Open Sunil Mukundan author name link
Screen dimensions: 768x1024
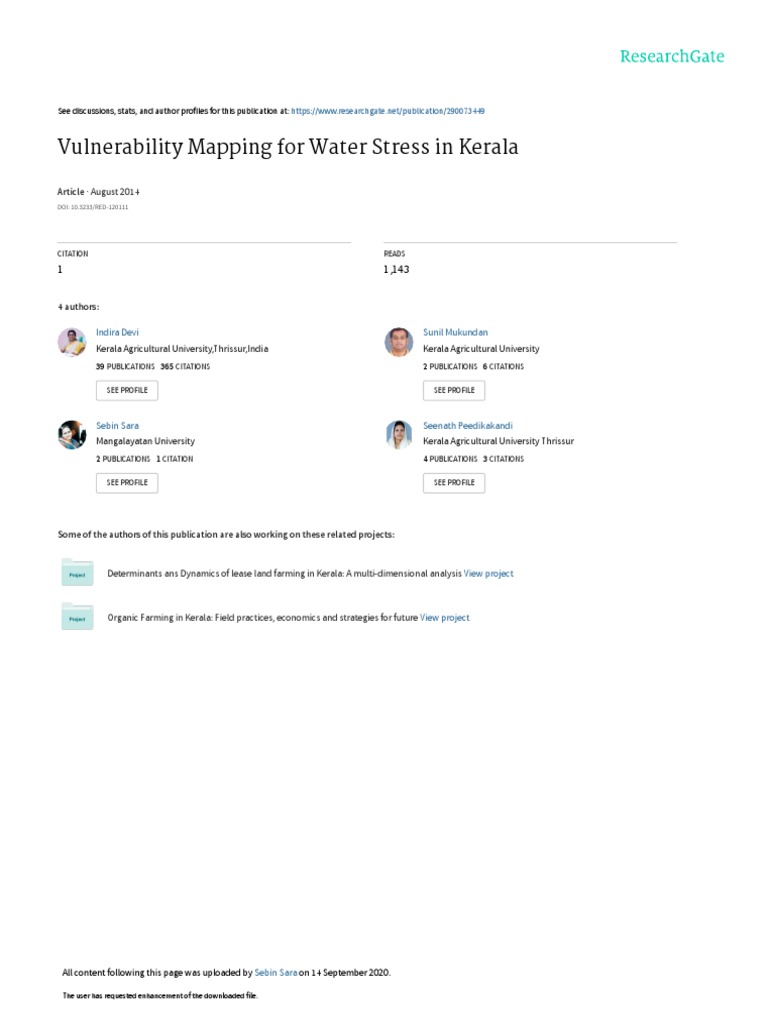pyautogui.click(x=455, y=332)
